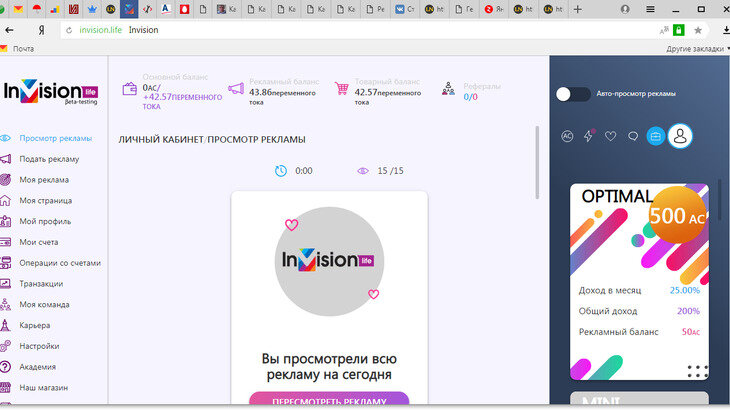Click the megaphone icon of ad balance
This screenshot has width=730, height=410.
tap(236, 88)
